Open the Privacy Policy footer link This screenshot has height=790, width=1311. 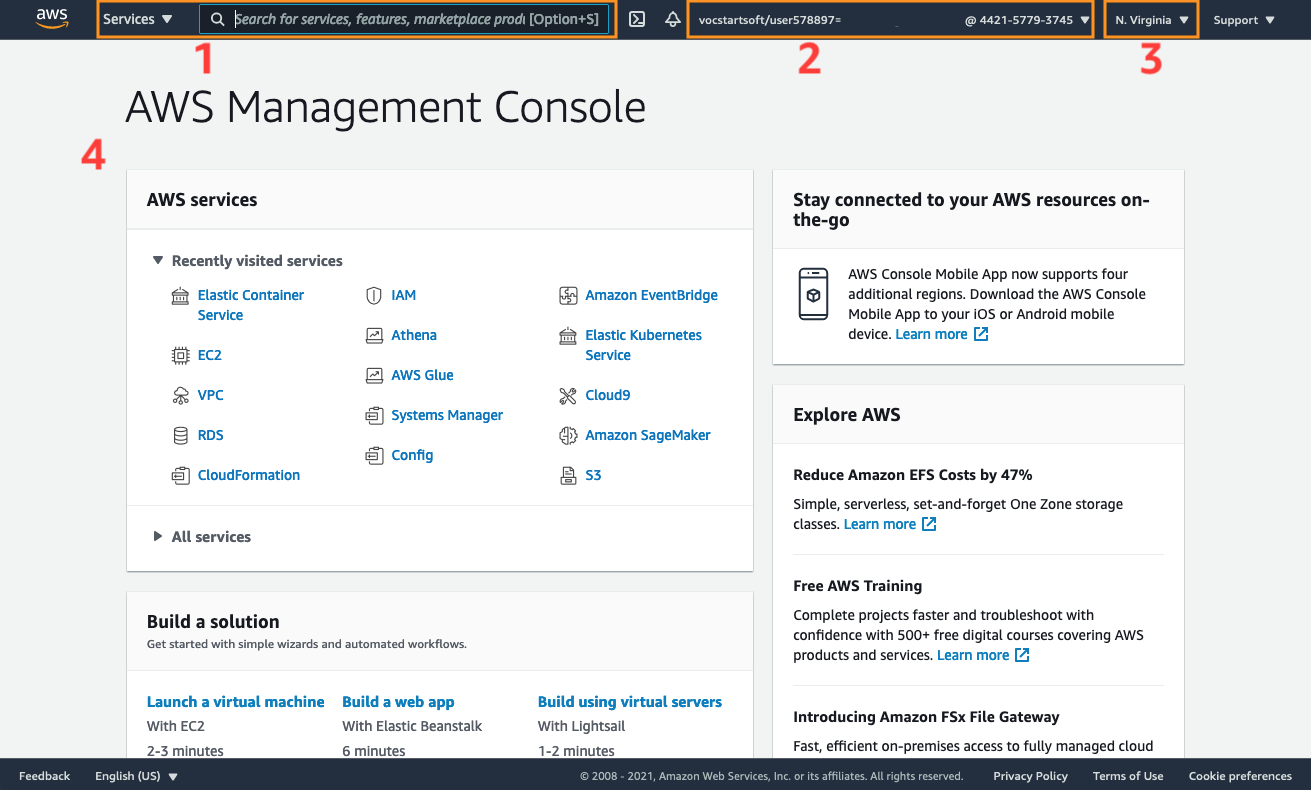point(1030,776)
